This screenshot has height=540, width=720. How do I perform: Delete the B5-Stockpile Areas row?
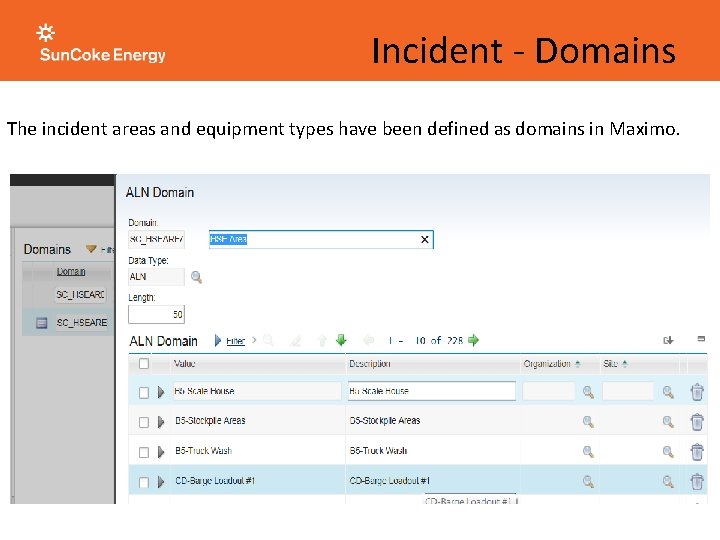697,422
